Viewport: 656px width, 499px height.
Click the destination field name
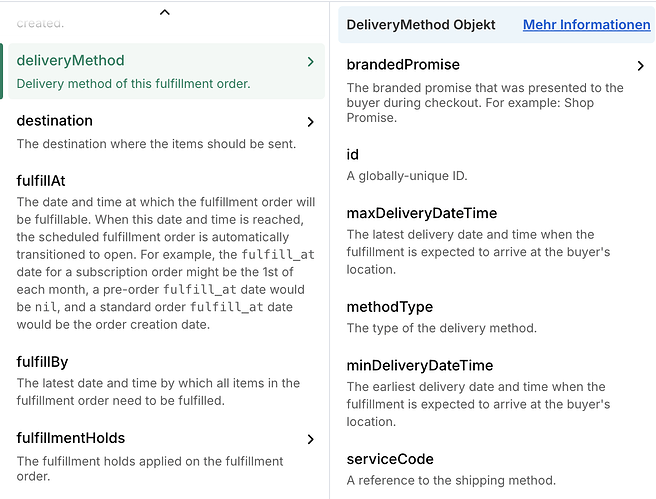[55, 121]
